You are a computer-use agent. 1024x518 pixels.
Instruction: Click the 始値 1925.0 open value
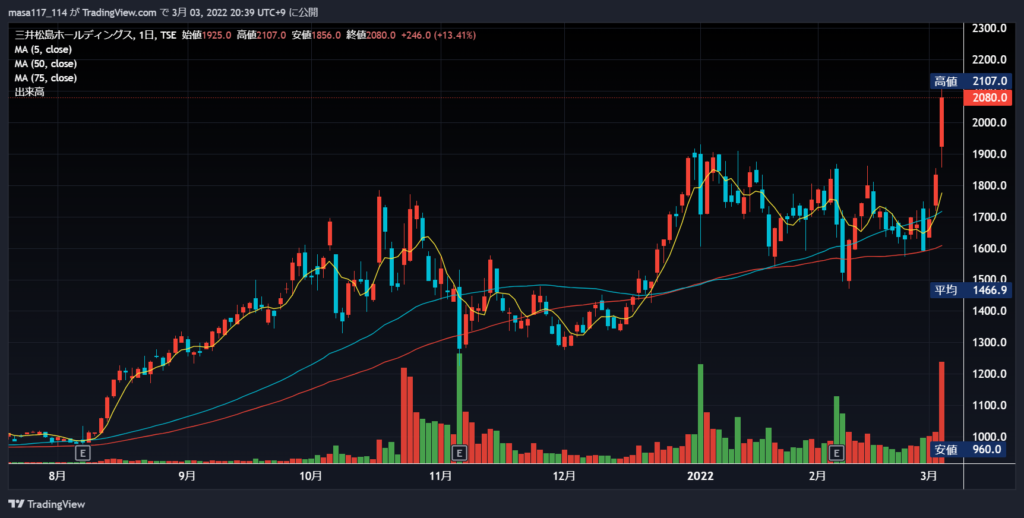click(x=206, y=35)
